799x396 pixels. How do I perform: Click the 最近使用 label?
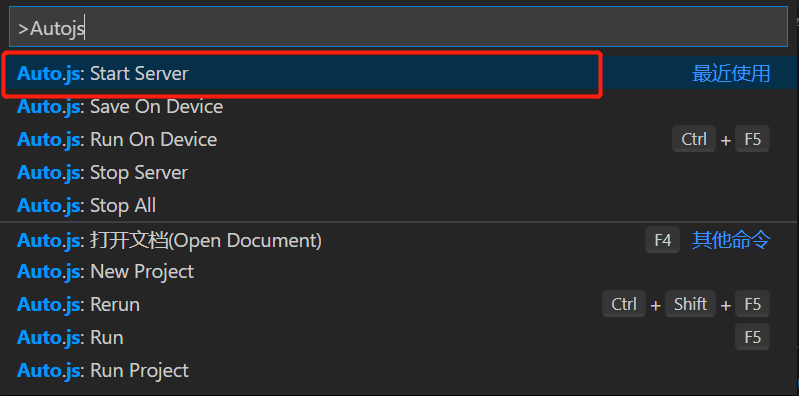731,74
